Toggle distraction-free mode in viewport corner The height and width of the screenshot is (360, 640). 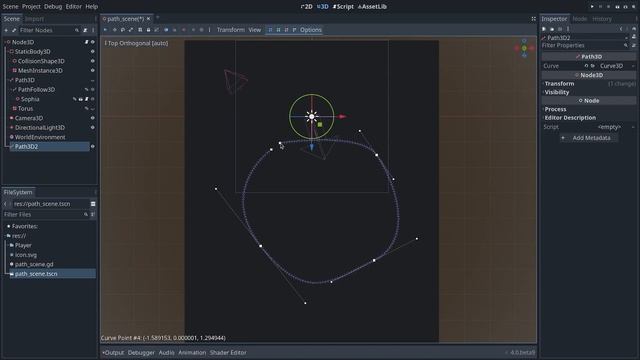tap(533, 19)
